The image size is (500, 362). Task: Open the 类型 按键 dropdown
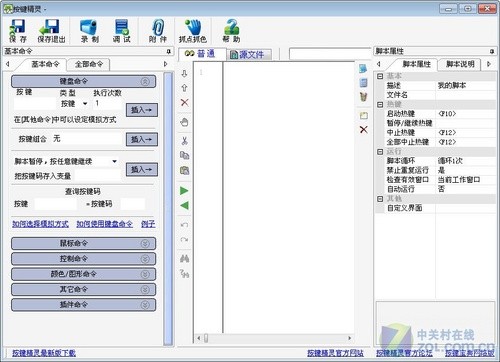(x=85, y=104)
